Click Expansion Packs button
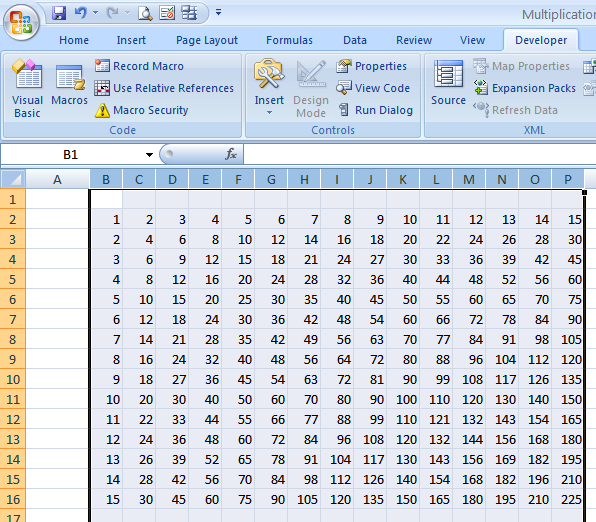The image size is (596, 522). click(525, 88)
